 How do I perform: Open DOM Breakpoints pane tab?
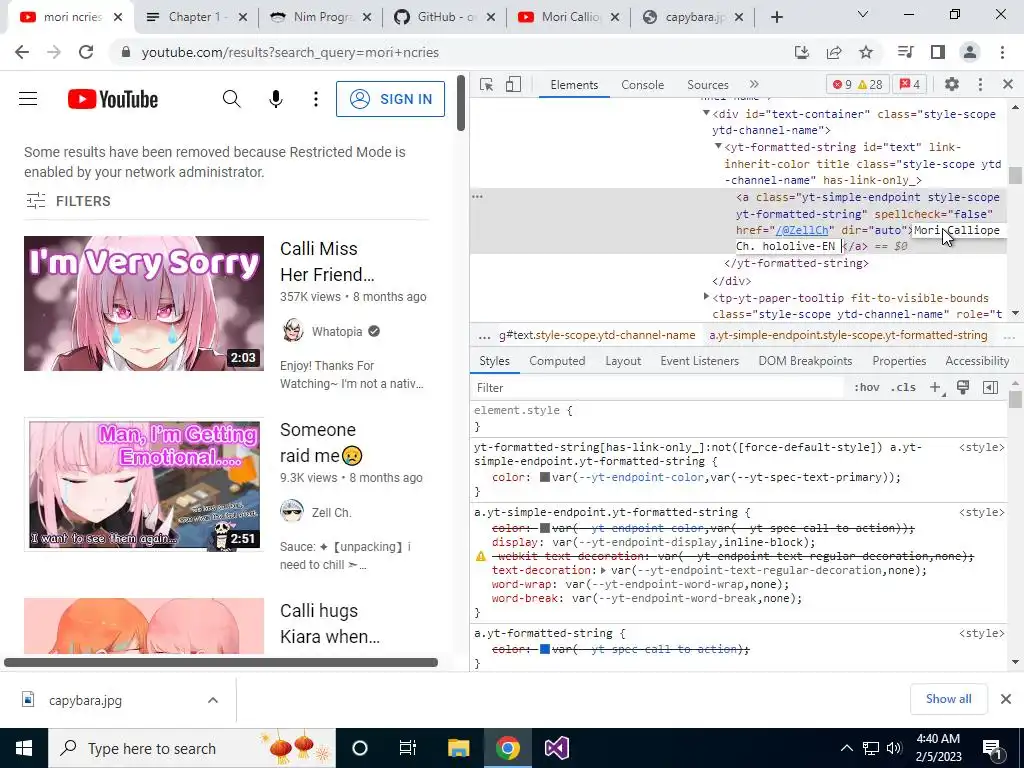(805, 361)
